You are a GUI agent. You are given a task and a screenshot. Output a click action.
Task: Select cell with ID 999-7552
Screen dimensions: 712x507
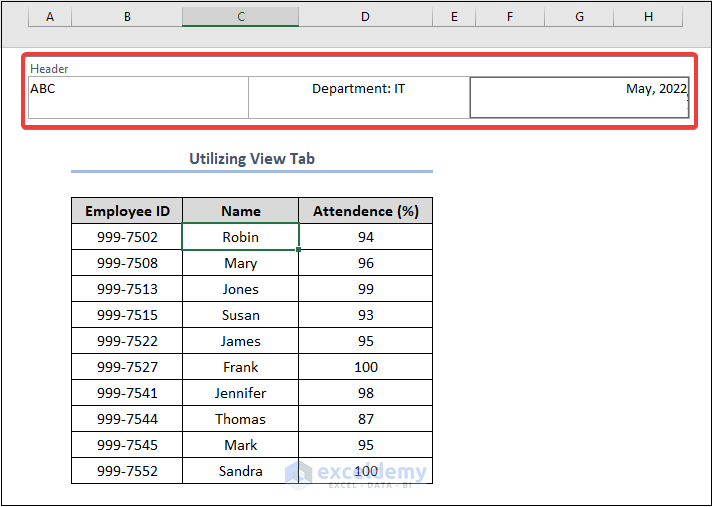tap(127, 471)
